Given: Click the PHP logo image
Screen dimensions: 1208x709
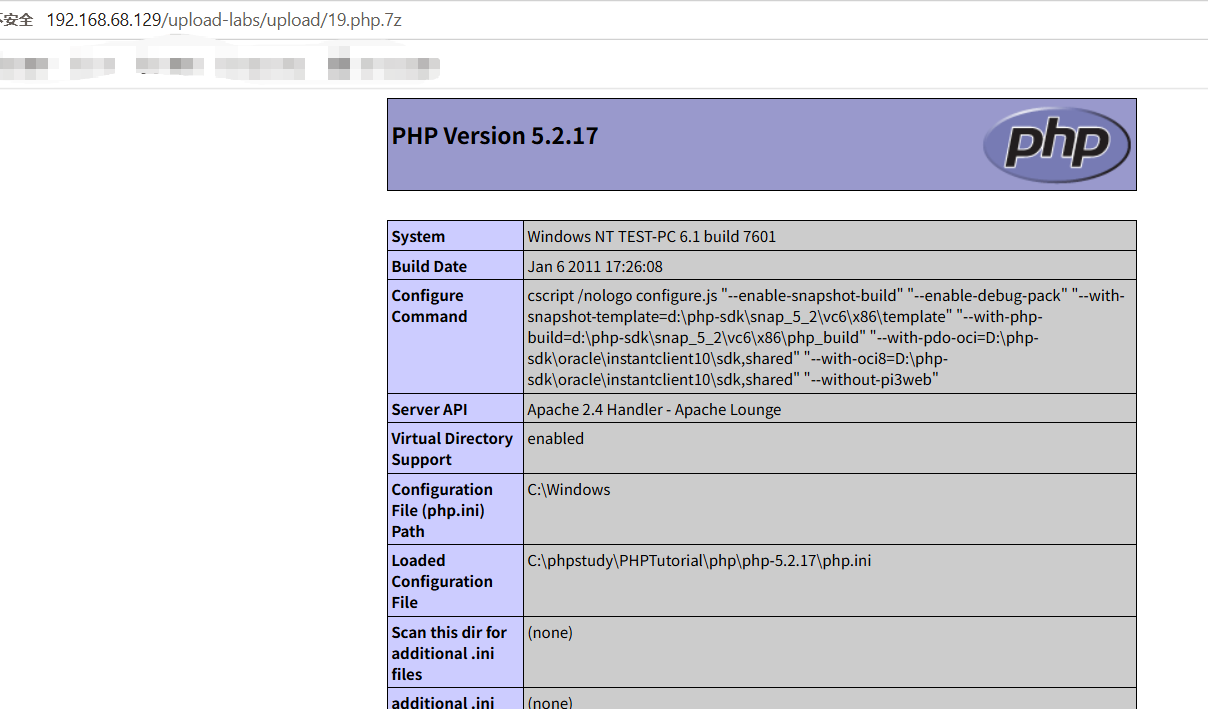Looking at the screenshot, I should (1056, 145).
